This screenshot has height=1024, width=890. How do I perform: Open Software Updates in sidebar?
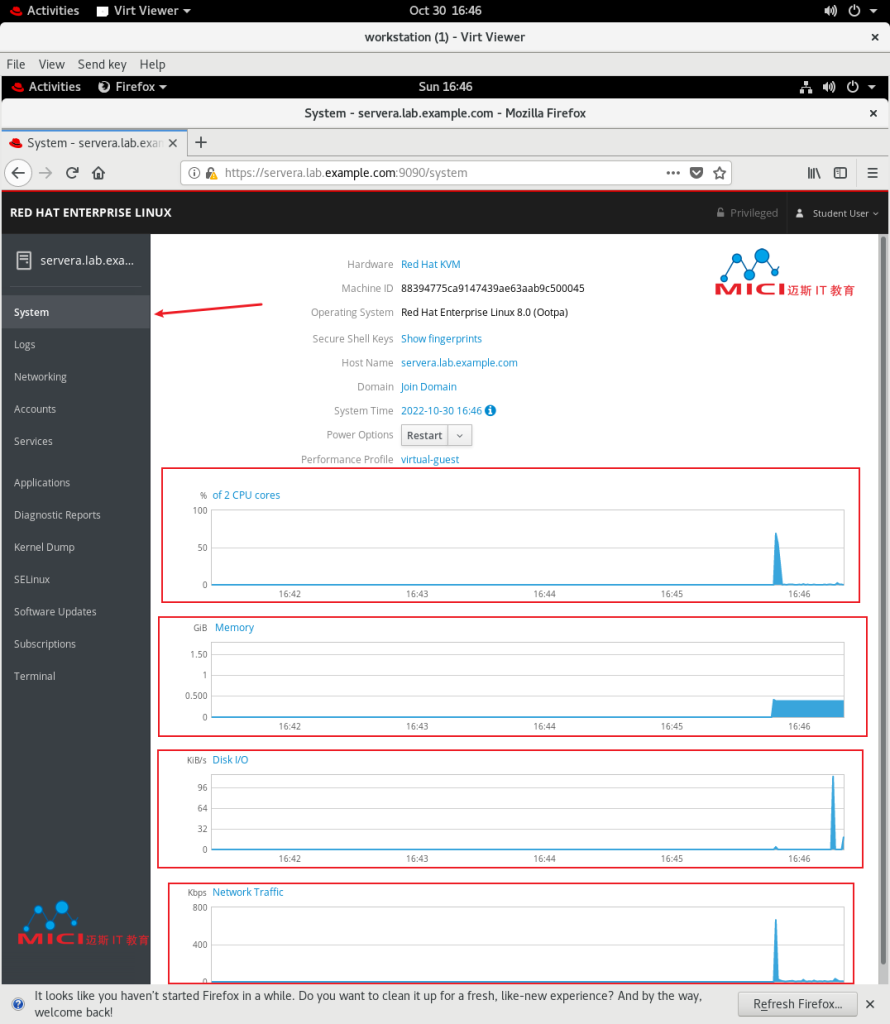coord(76,612)
